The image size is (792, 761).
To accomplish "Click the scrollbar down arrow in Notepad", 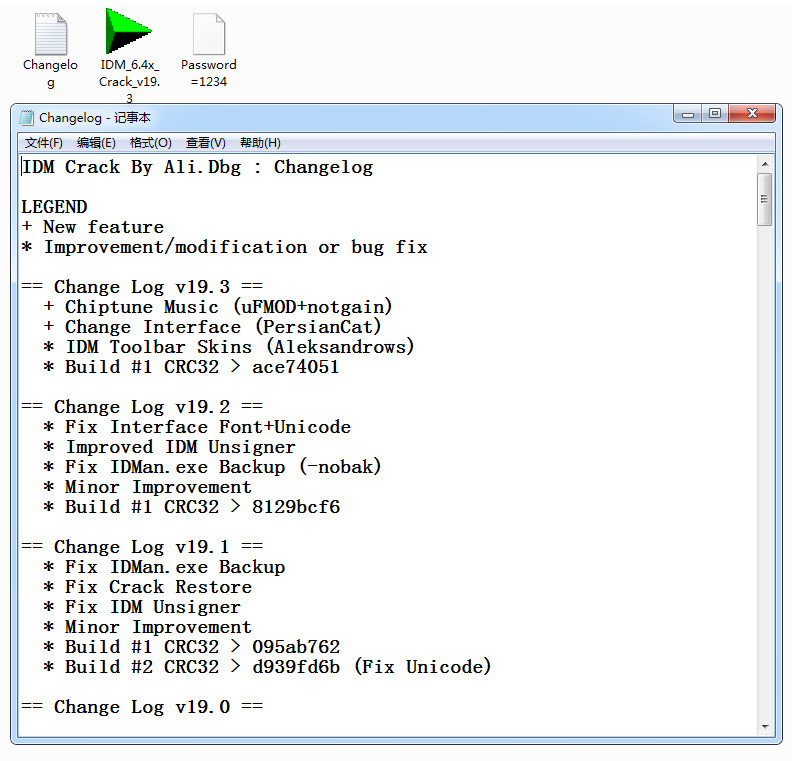I will click(765, 727).
